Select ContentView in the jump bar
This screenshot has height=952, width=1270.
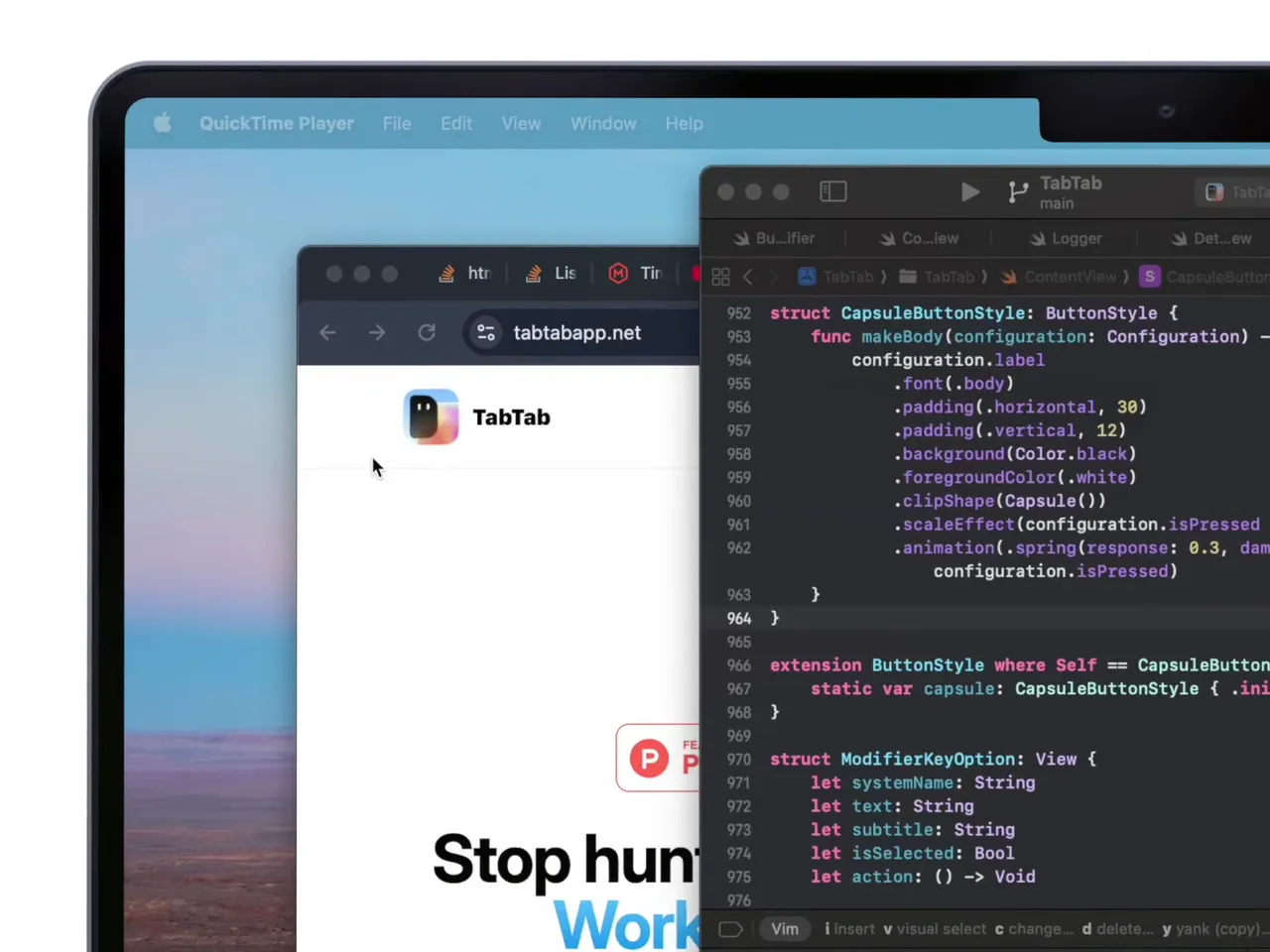(1059, 277)
